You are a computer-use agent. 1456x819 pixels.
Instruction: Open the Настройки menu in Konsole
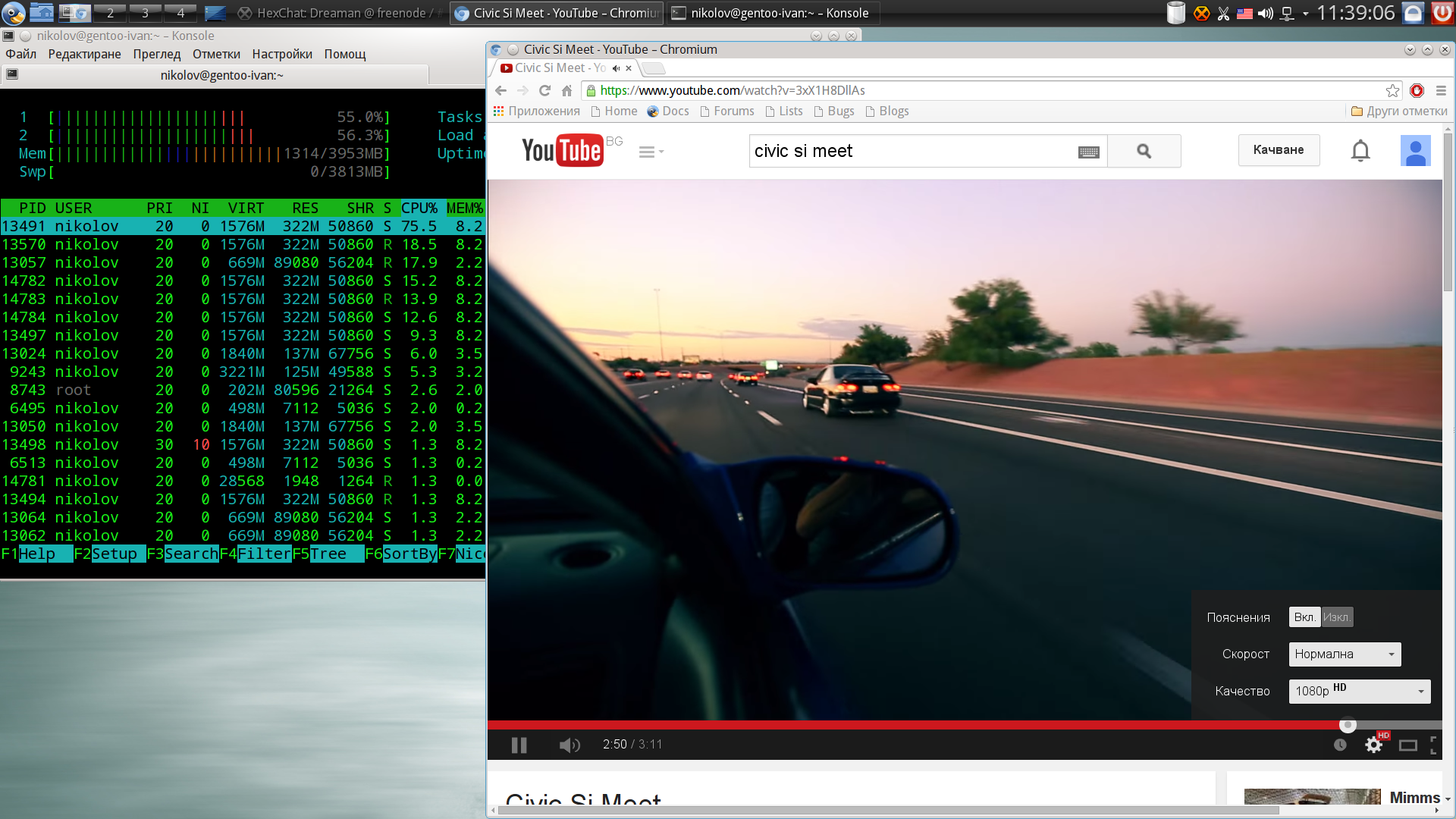(282, 54)
